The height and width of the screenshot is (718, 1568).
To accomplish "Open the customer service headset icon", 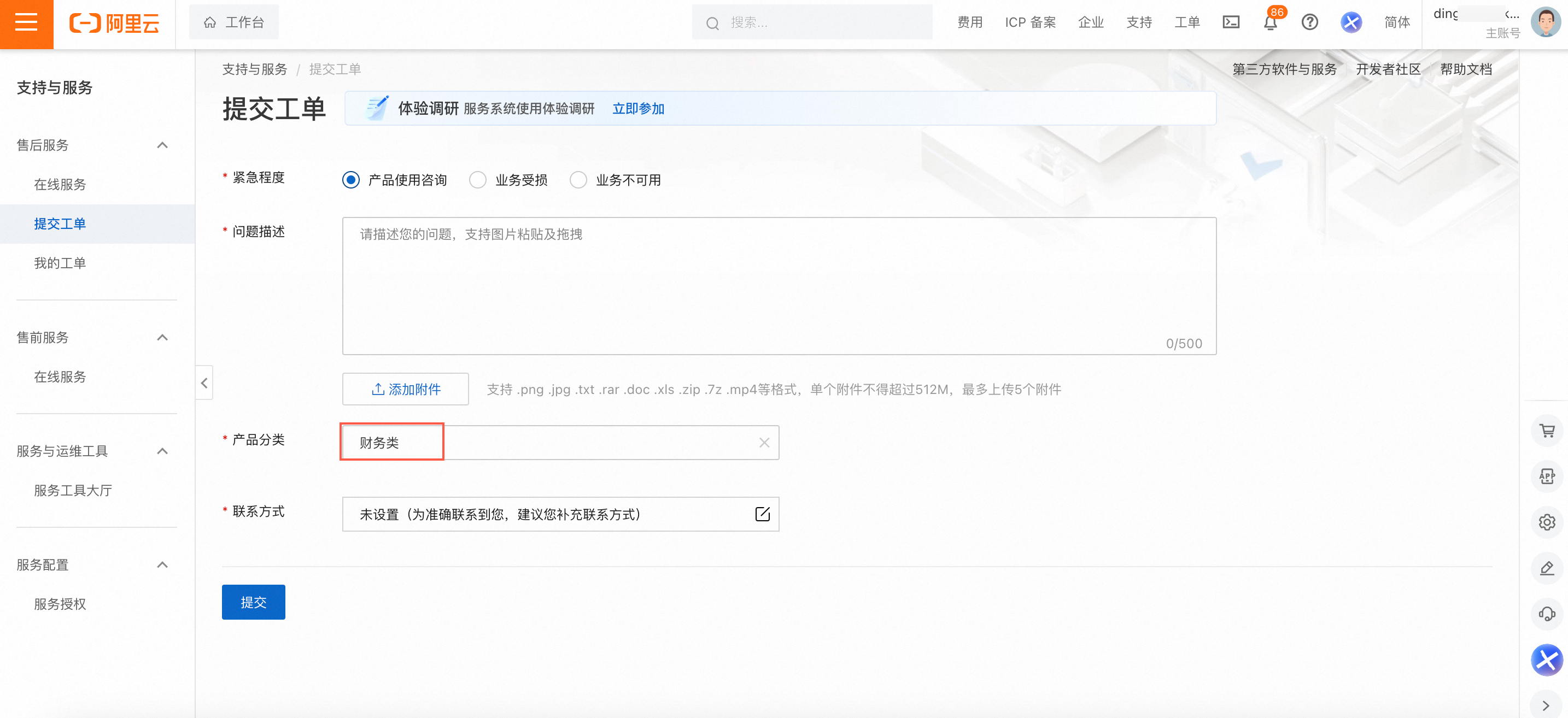I will (1547, 613).
